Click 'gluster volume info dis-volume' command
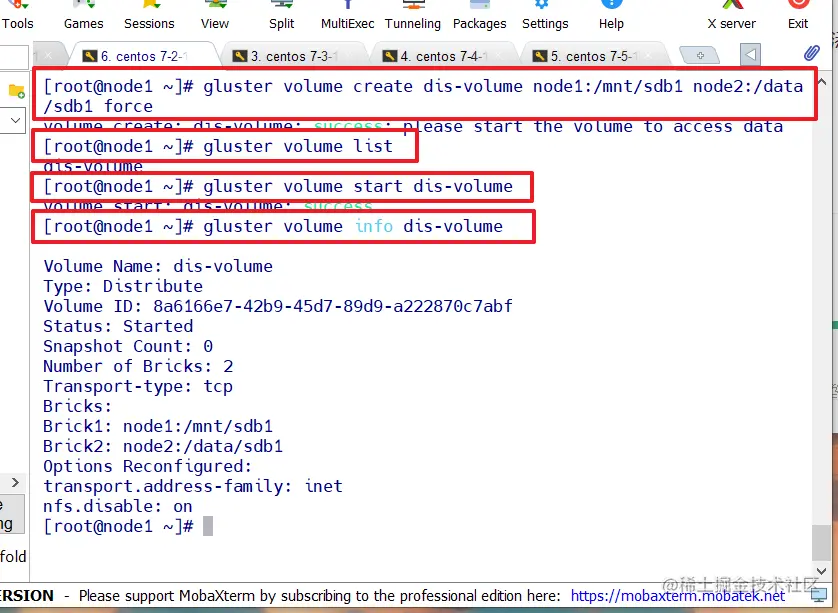 coord(353,227)
